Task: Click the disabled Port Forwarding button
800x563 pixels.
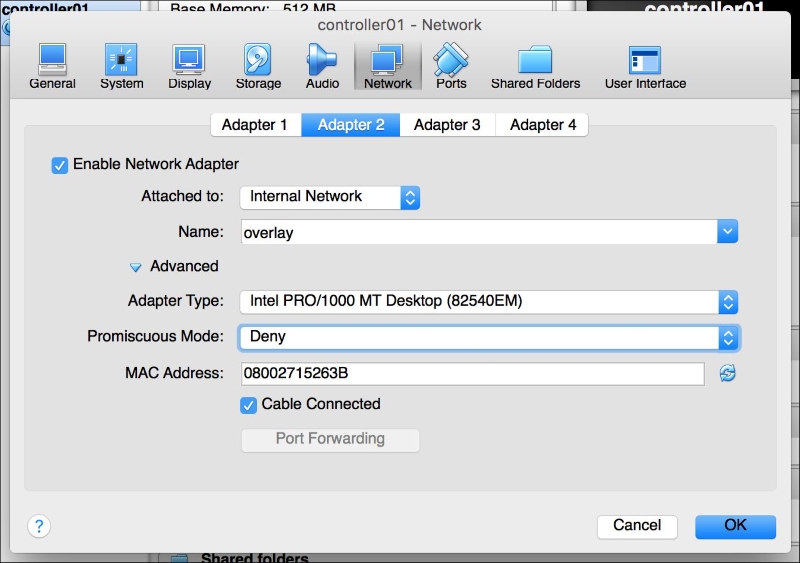Action: pyautogui.click(x=330, y=440)
